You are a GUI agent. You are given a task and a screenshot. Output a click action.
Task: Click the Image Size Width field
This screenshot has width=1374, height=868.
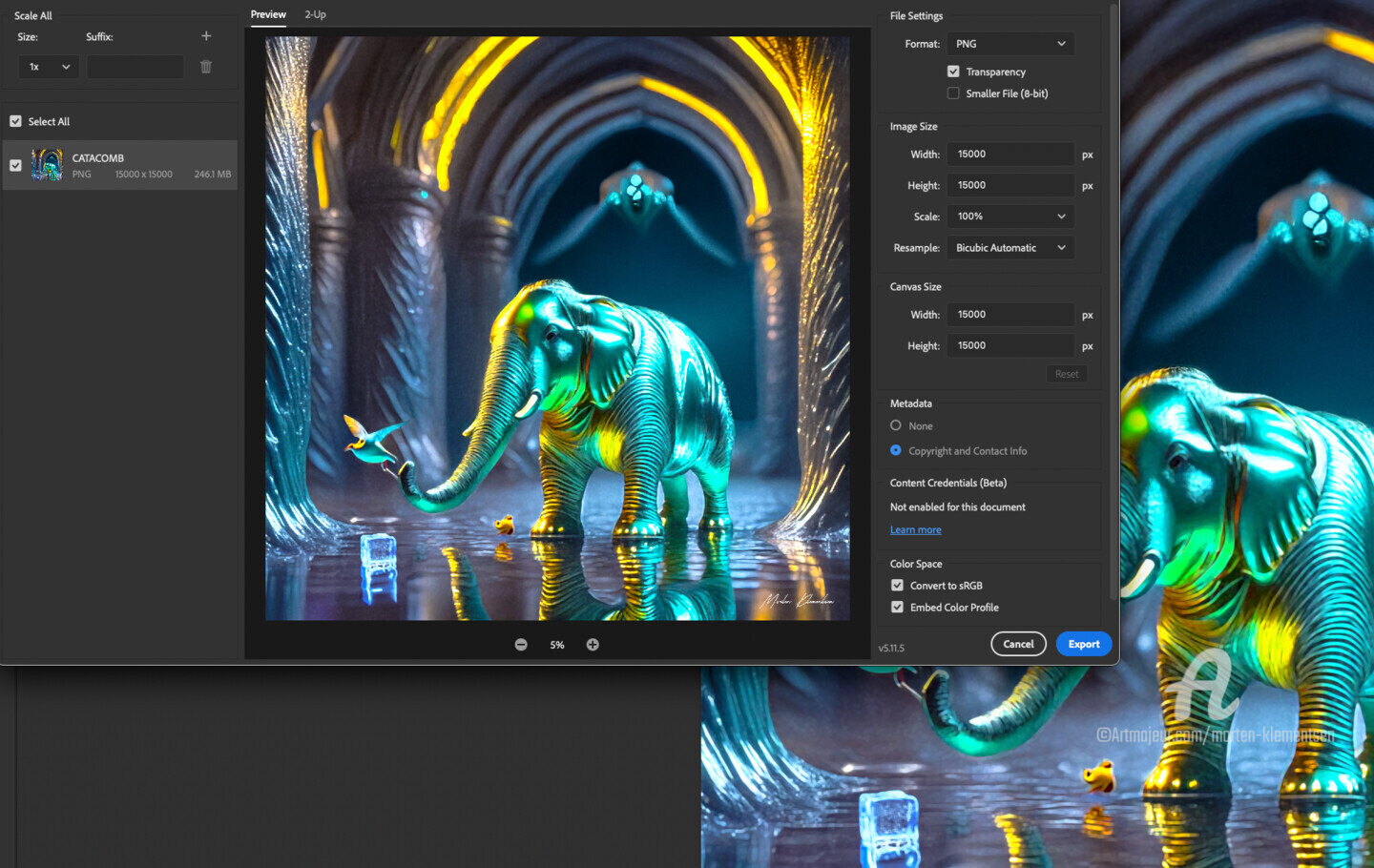tap(1010, 155)
